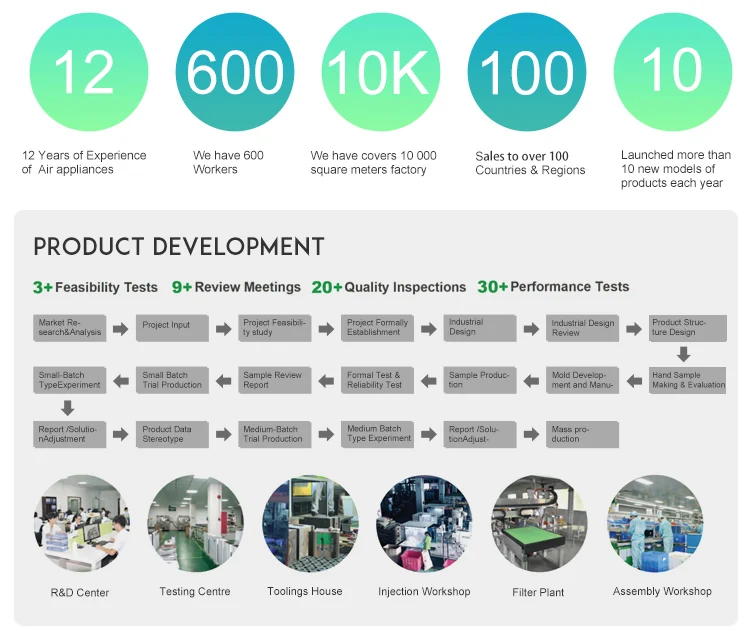Select the 10K factory size circle

coord(381,72)
